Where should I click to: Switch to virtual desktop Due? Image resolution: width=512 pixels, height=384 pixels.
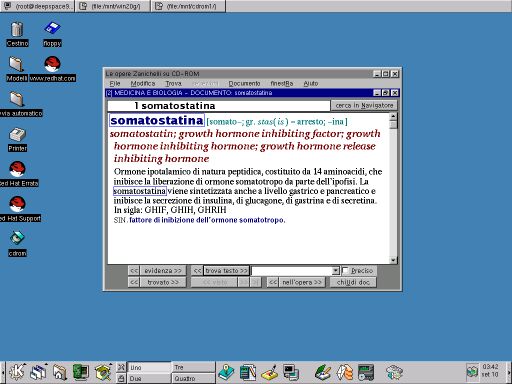(x=149, y=378)
